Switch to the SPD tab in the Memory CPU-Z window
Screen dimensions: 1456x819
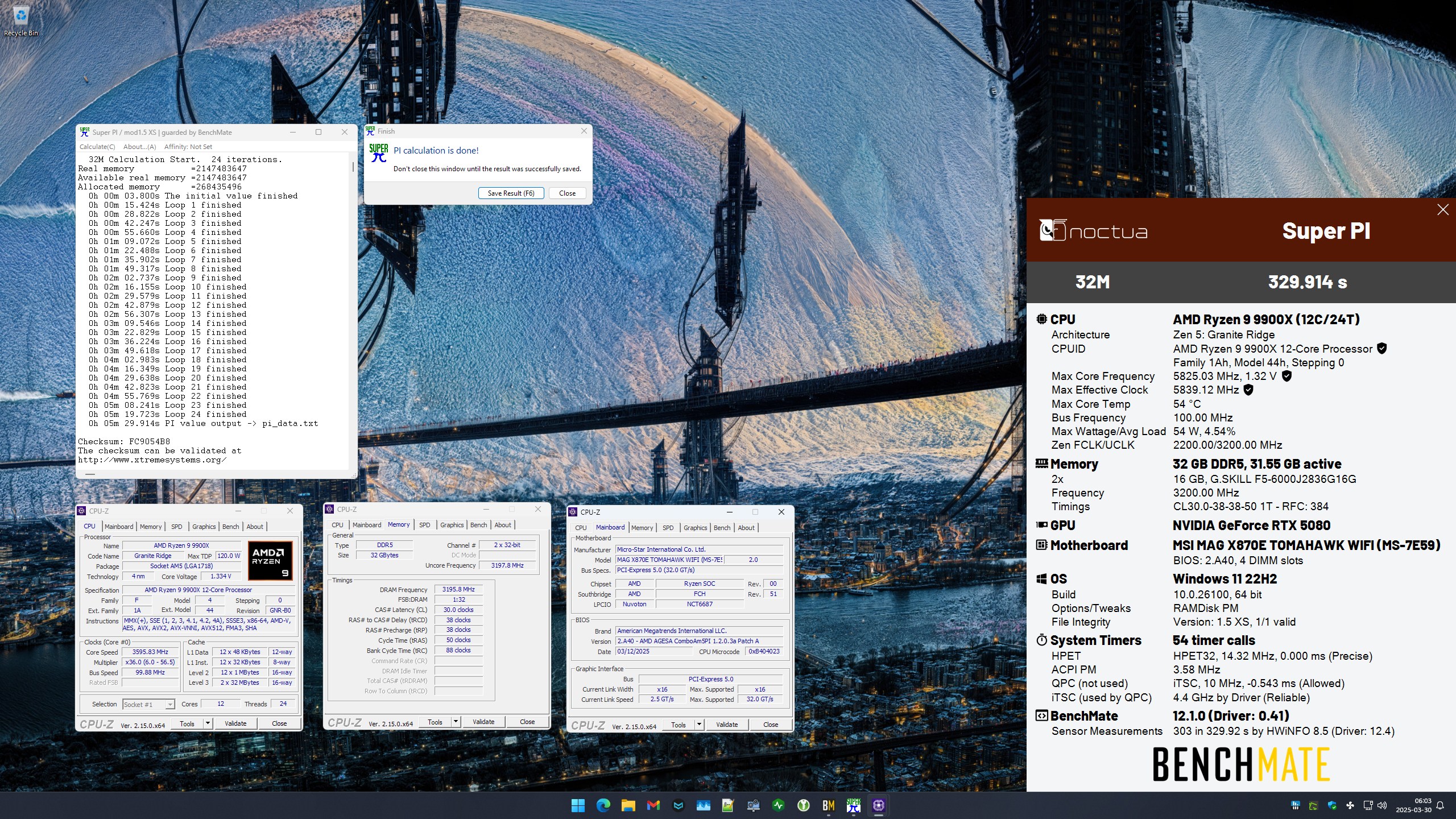424,525
